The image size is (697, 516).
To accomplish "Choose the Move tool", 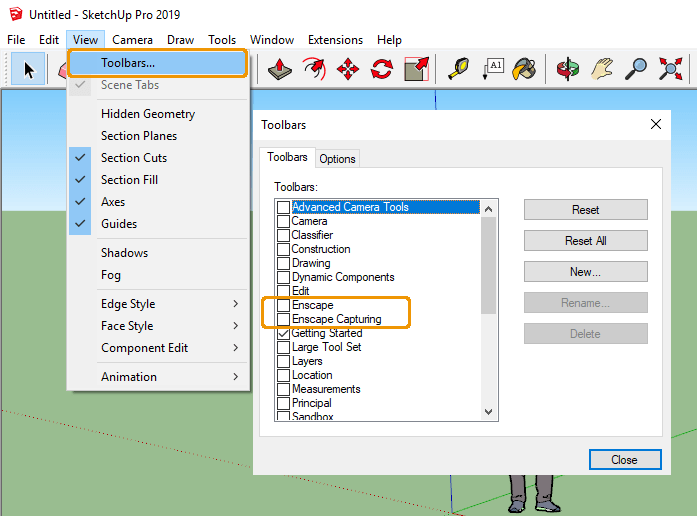I will click(348, 69).
